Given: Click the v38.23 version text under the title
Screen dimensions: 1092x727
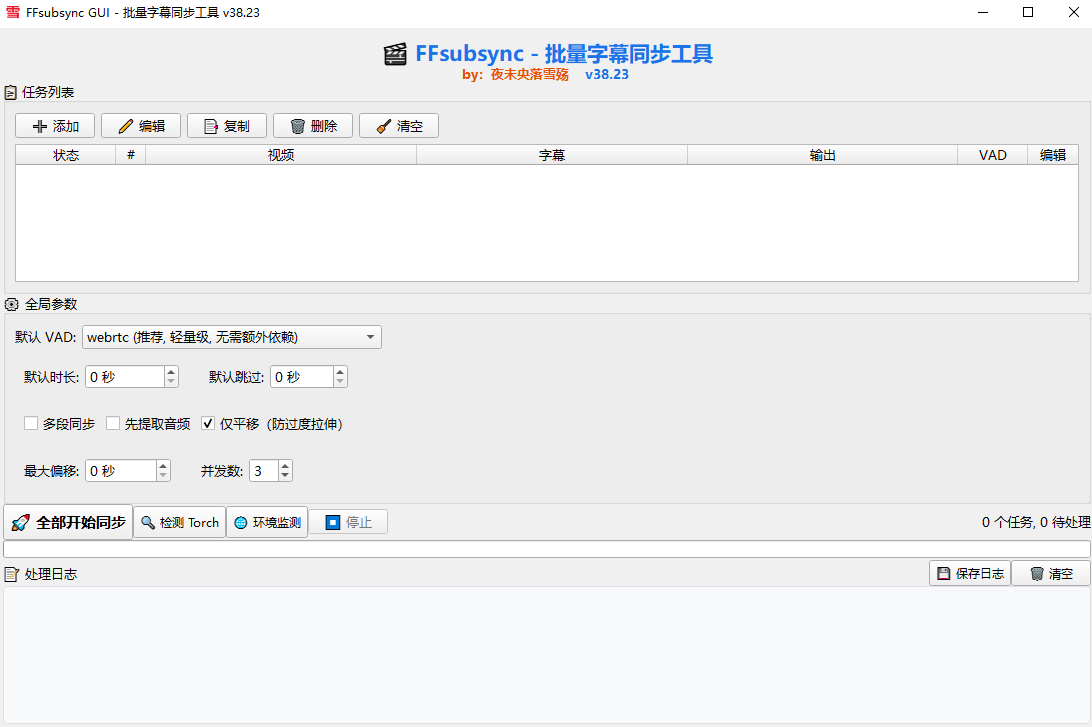Looking at the screenshot, I should click(x=607, y=75).
